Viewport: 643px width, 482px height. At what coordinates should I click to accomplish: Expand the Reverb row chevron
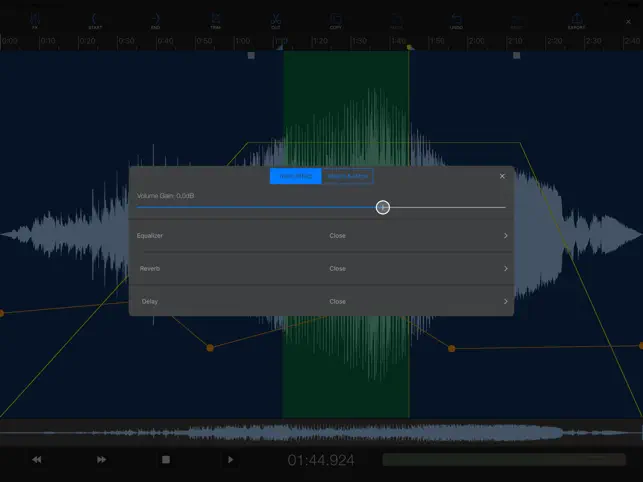tap(506, 268)
